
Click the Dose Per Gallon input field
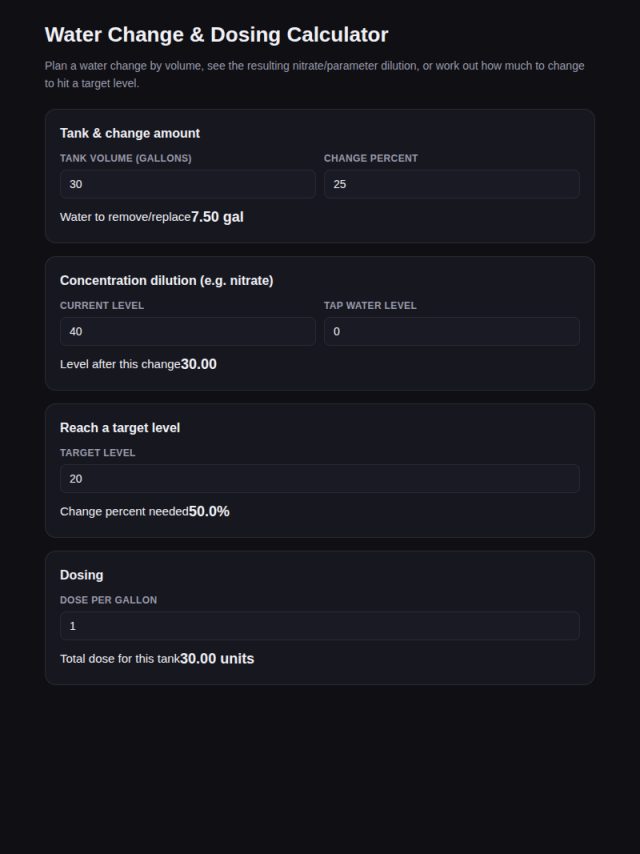click(x=320, y=625)
